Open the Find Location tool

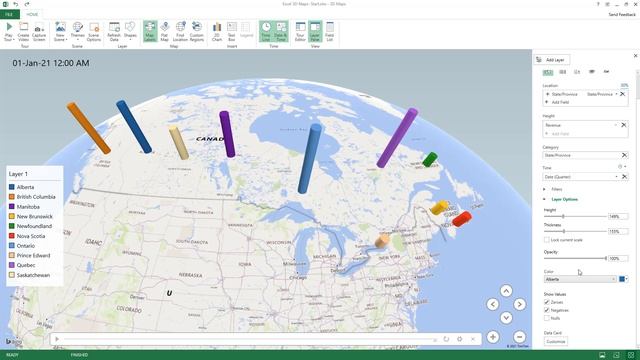click(180, 31)
